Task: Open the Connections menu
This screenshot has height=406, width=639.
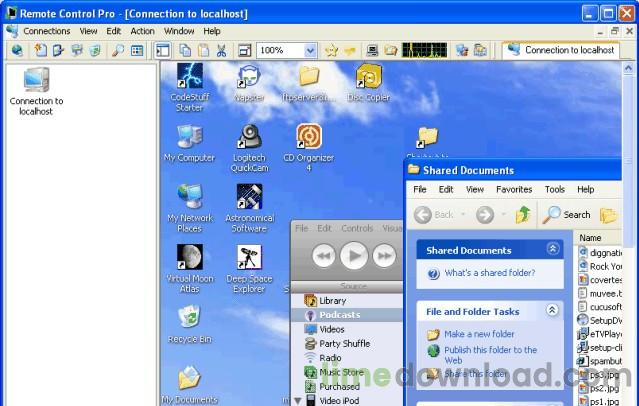Action: tap(46, 31)
